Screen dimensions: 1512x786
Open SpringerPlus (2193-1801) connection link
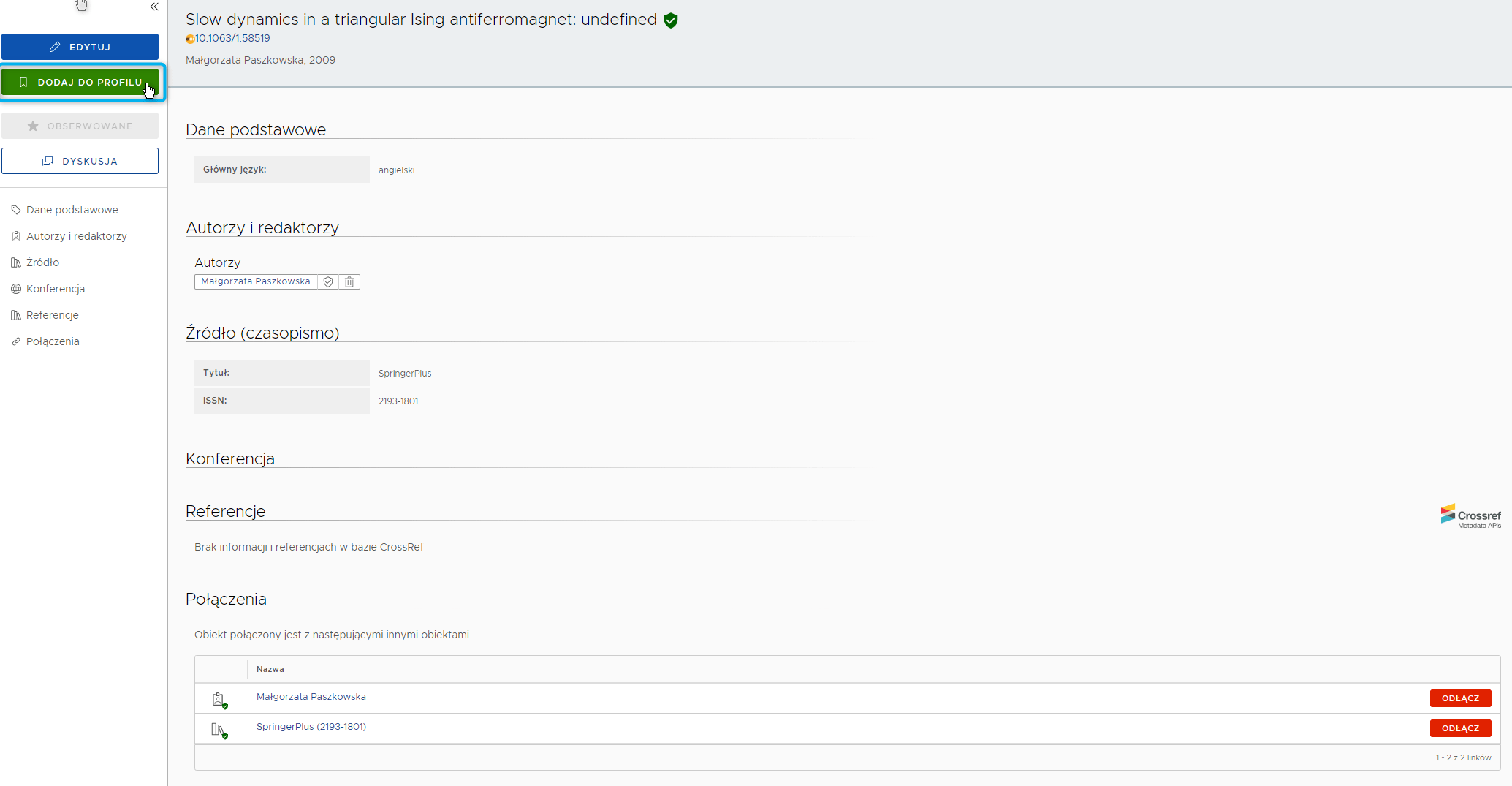click(x=311, y=727)
